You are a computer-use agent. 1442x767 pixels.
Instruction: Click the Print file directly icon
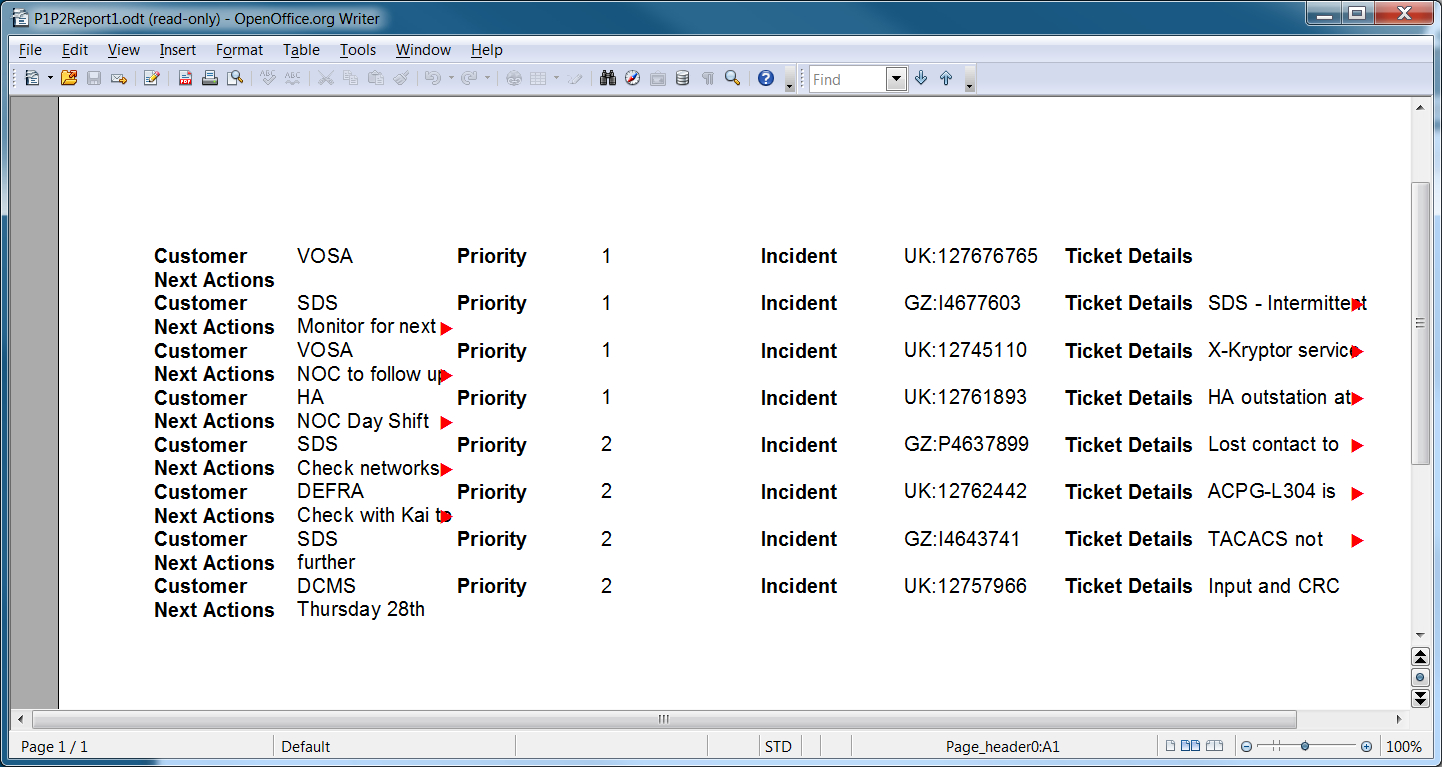210,78
